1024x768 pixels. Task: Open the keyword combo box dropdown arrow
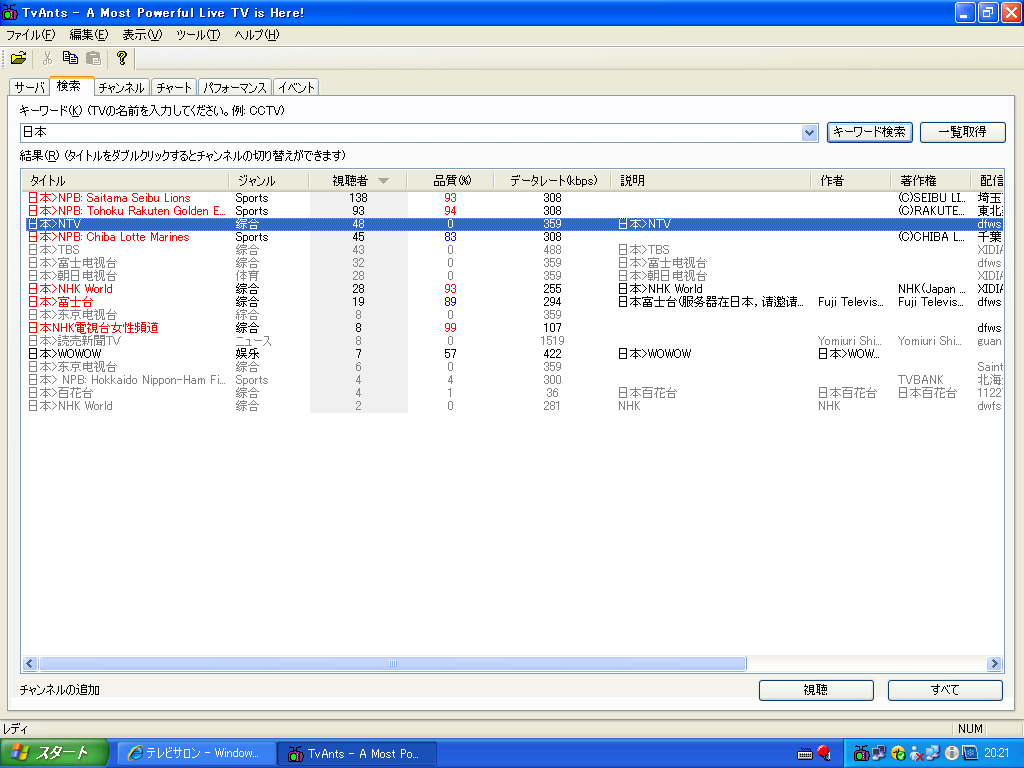[809, 133]
